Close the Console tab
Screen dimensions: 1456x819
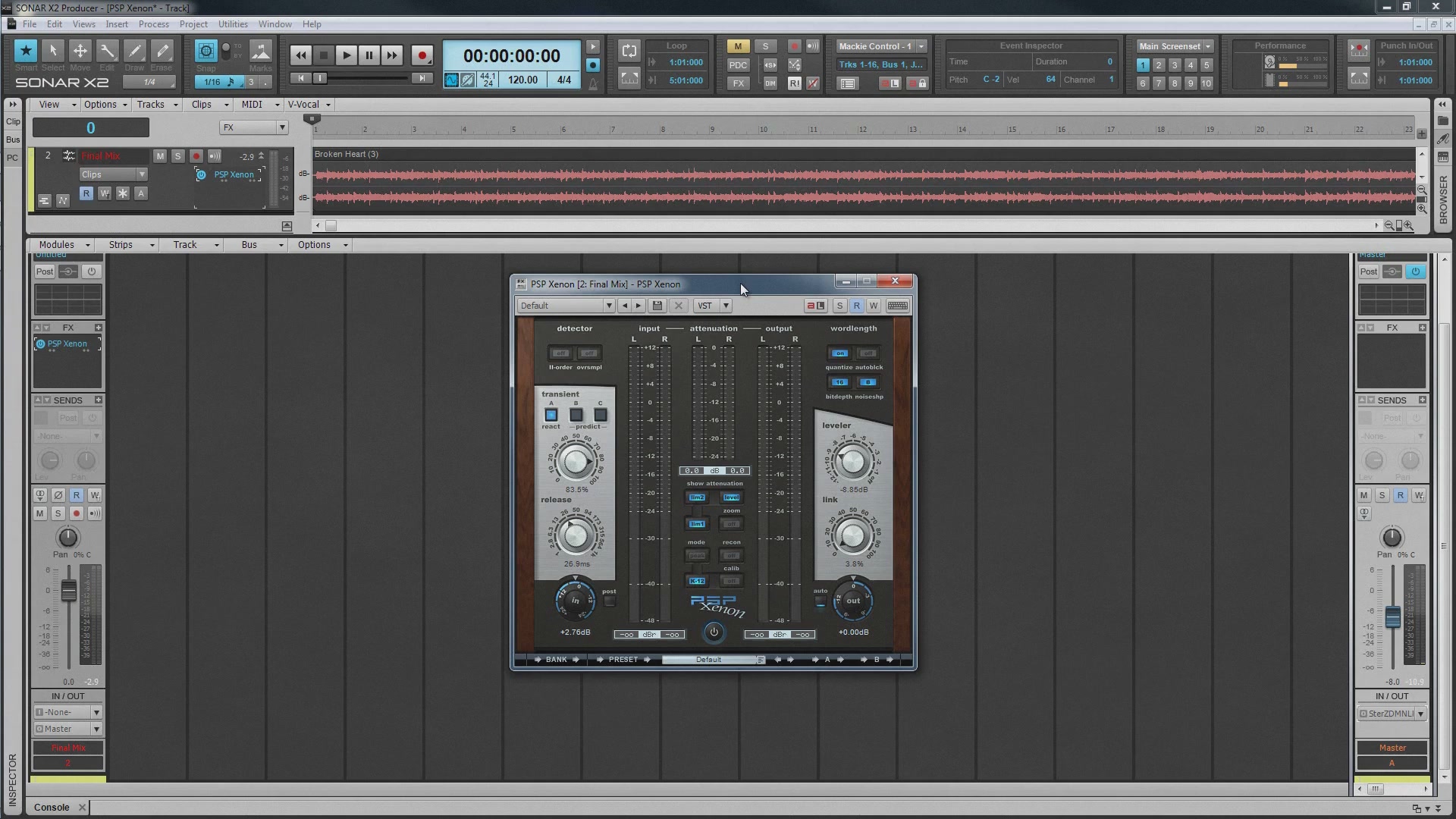click(x=83, y=808)
